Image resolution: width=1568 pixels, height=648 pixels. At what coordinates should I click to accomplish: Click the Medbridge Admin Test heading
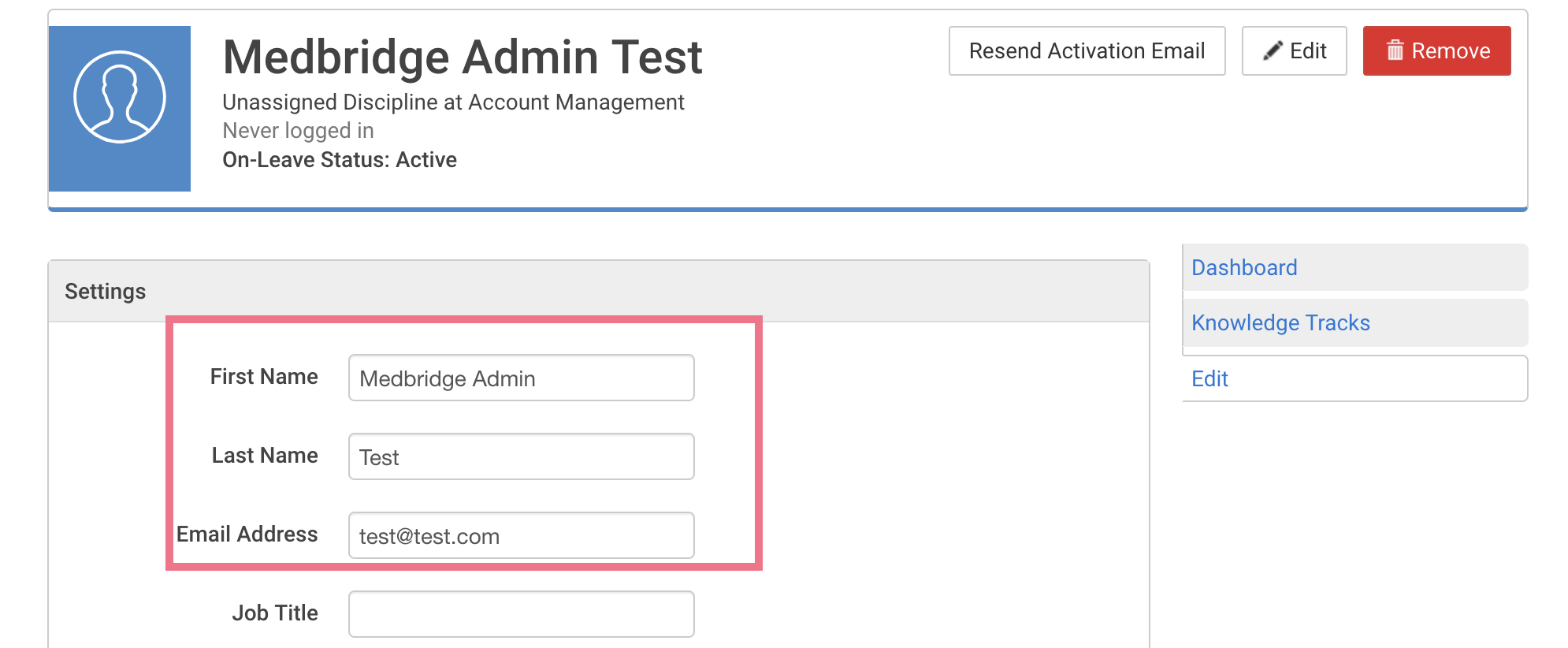(463, 58)
